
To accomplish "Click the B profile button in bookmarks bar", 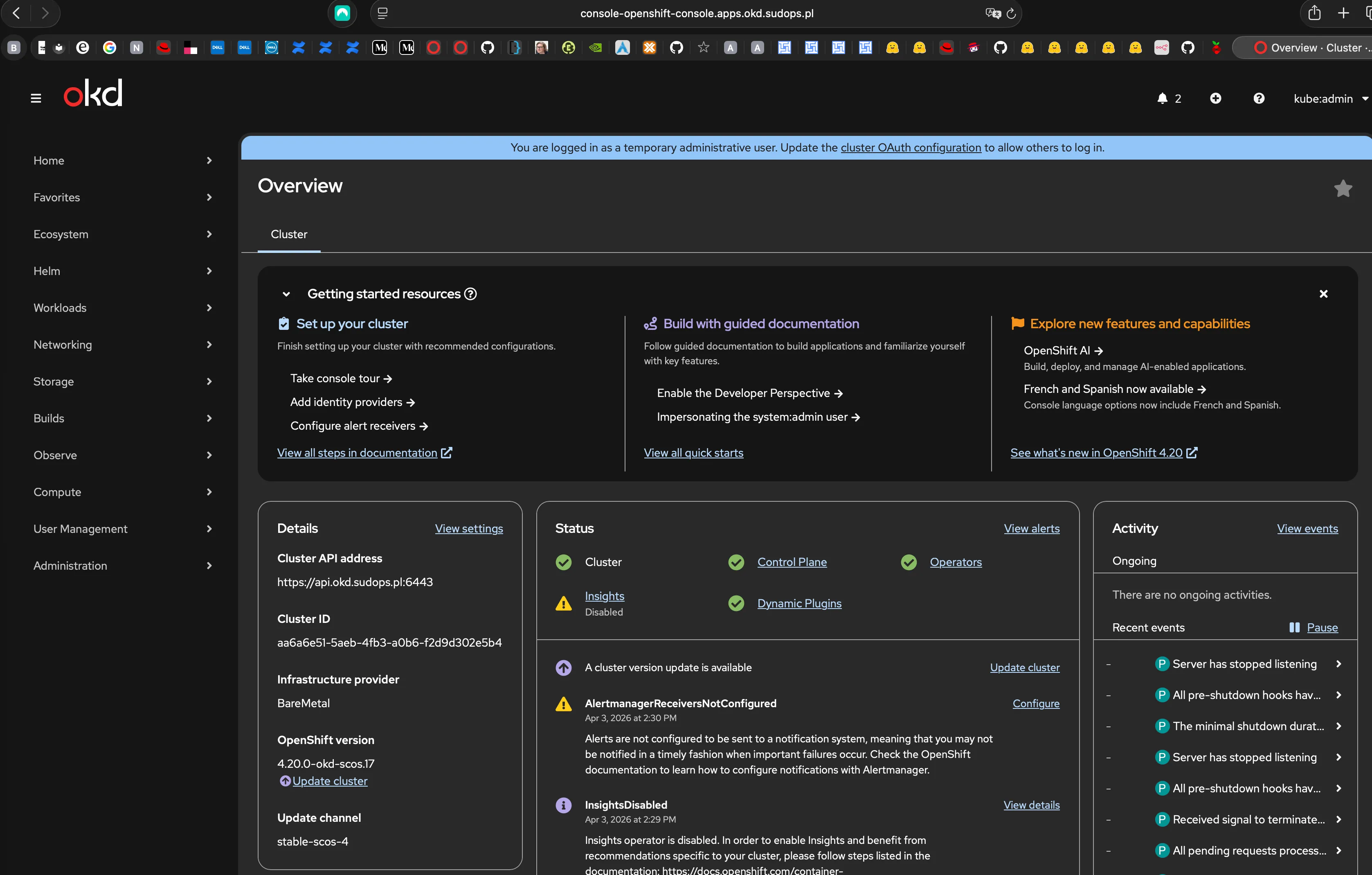I will click(x=14, y=48).
